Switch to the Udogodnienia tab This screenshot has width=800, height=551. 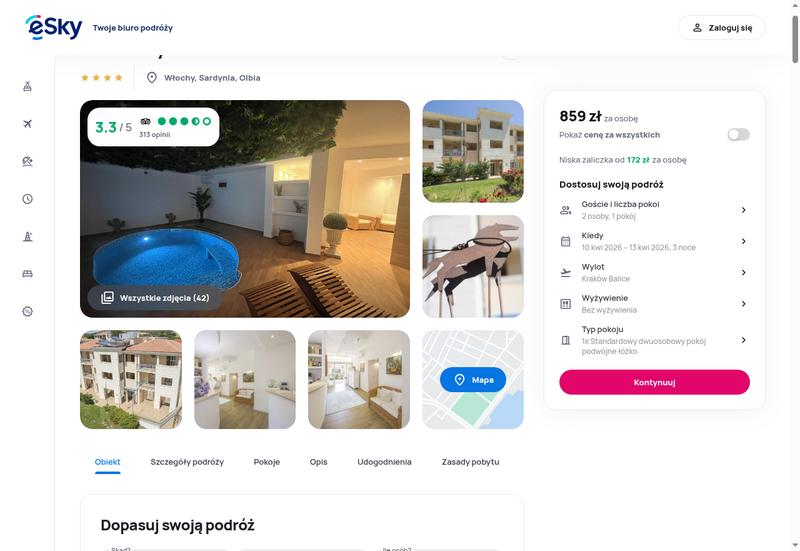pos(384,462)
